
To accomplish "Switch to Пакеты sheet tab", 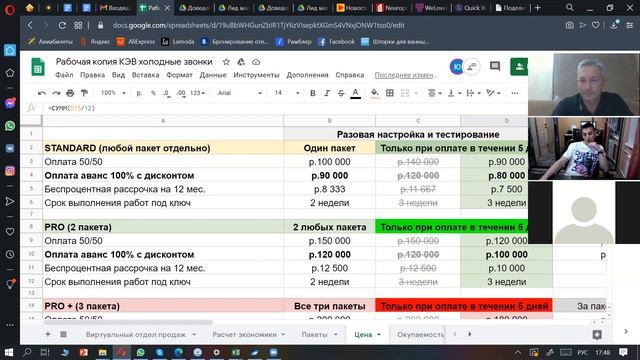I will 314,334.
